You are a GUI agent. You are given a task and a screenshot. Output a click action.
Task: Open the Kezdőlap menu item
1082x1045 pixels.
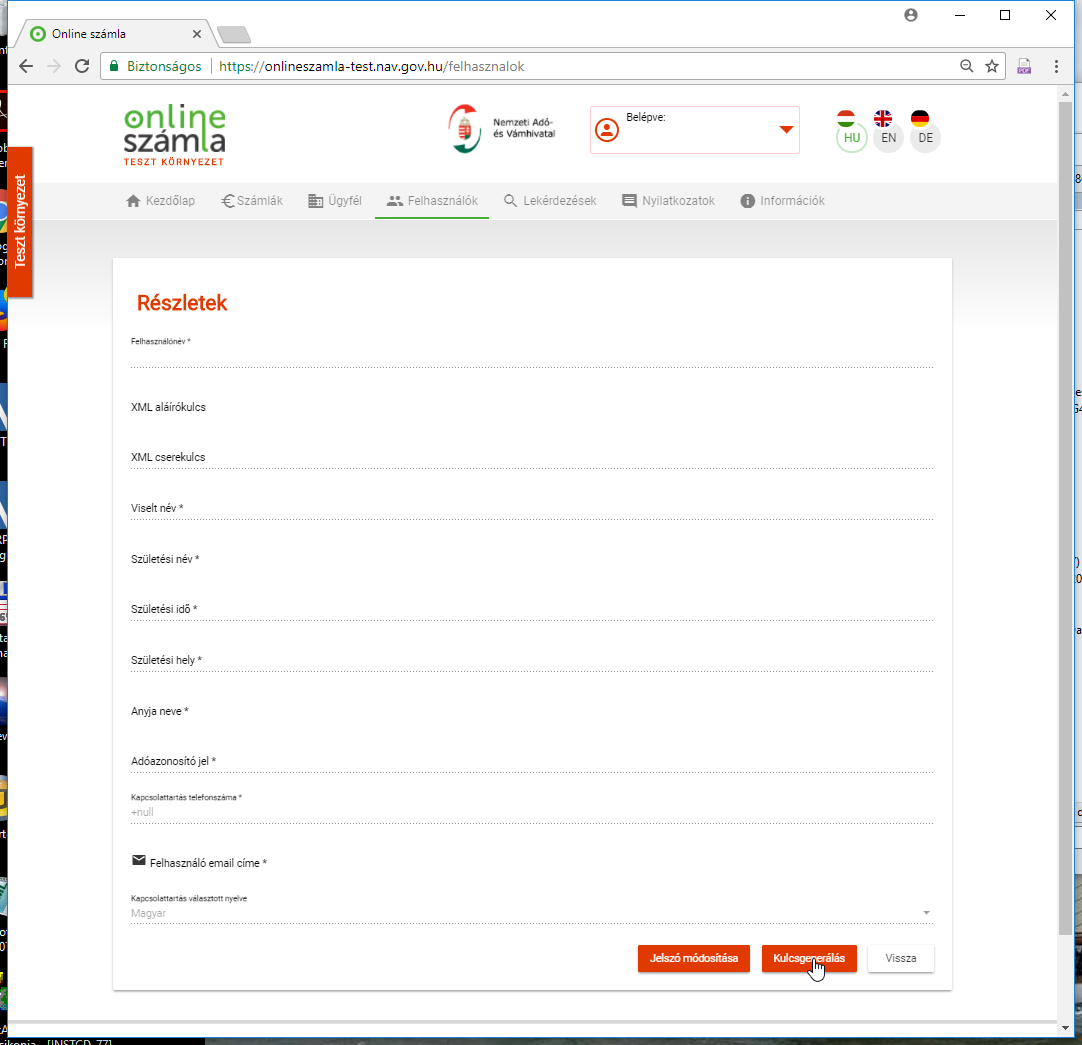(161, 201)
